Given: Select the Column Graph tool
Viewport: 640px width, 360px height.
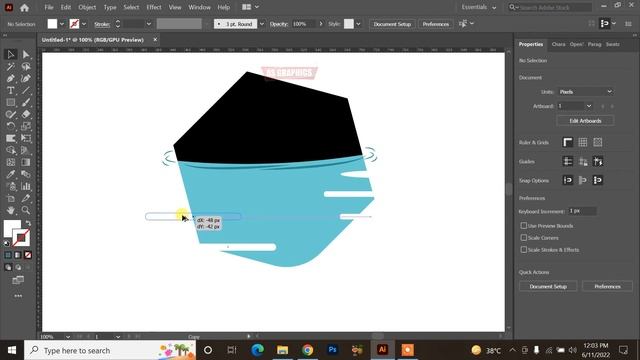Looking at the screenshot, I should (26, 186).
